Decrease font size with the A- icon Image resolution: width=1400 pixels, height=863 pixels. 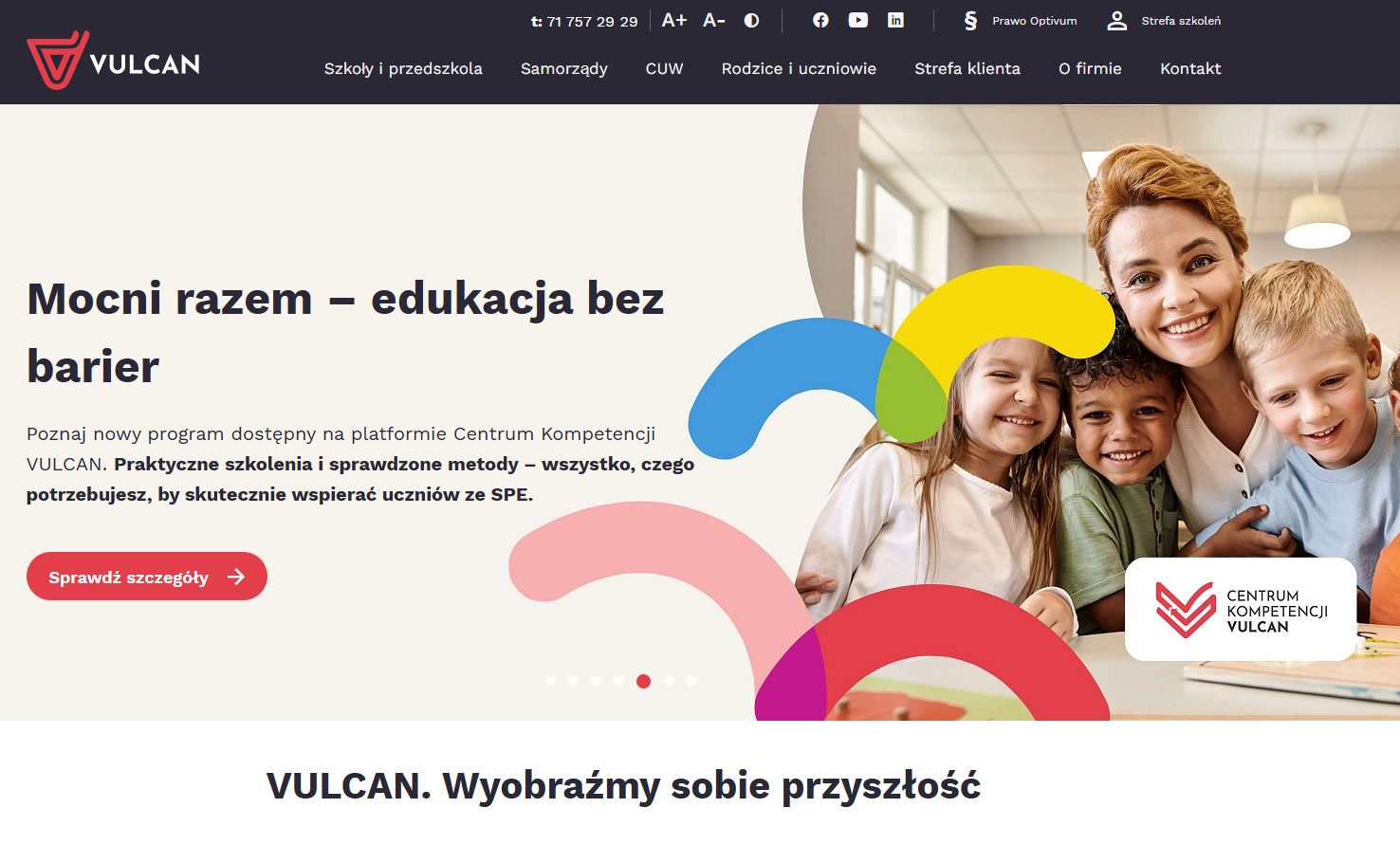(x=713, y=19)
